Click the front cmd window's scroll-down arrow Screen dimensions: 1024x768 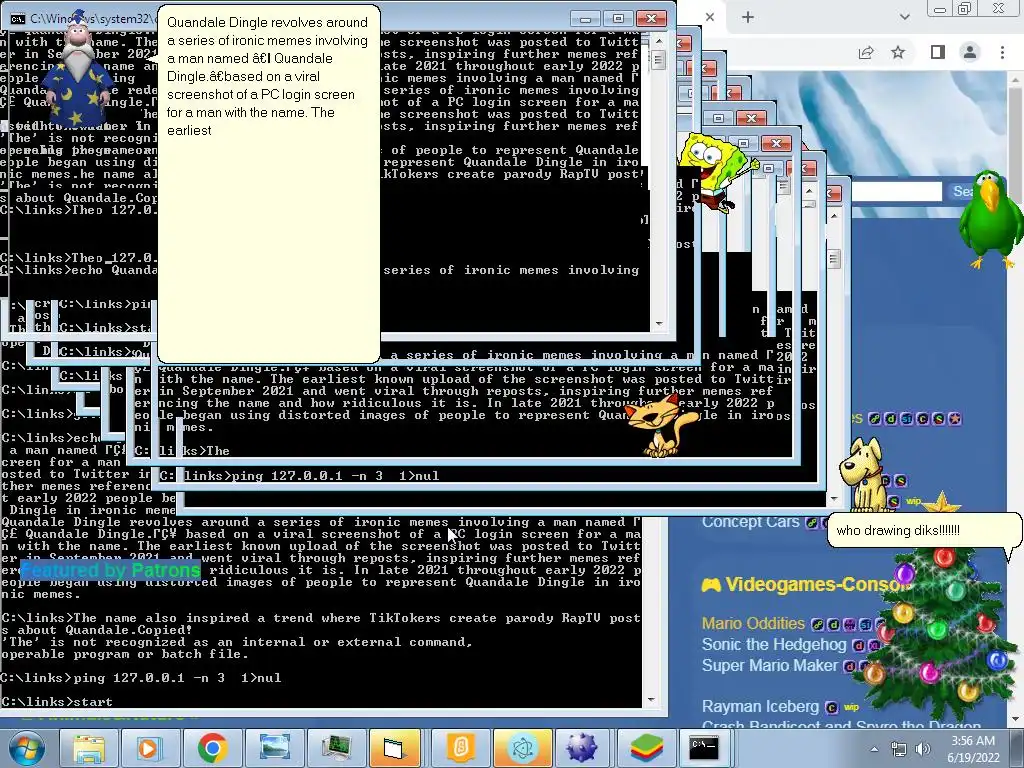point(658,324)
